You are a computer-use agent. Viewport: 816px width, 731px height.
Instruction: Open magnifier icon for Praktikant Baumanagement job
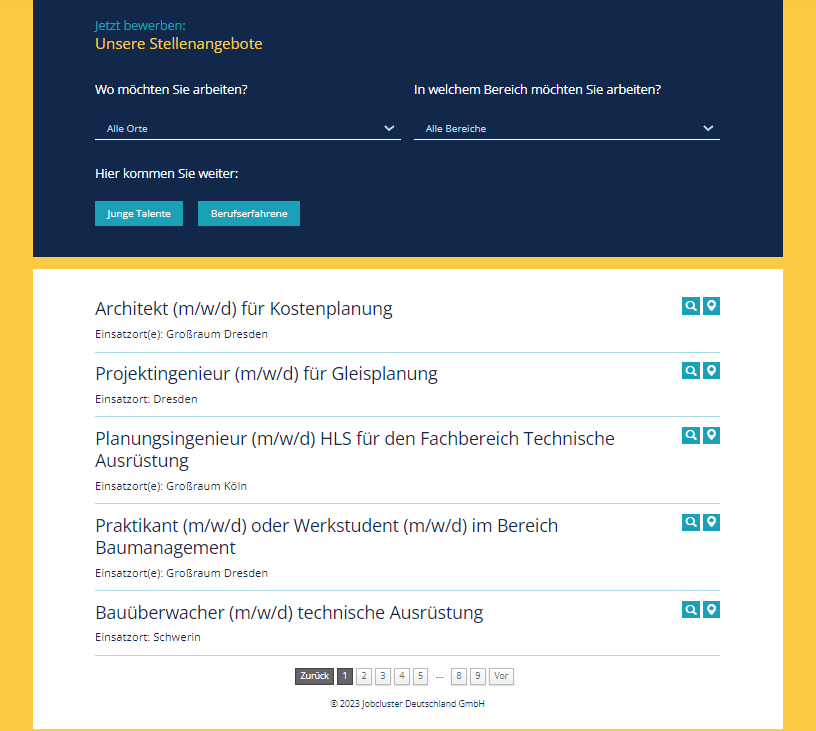pos(690,522)
